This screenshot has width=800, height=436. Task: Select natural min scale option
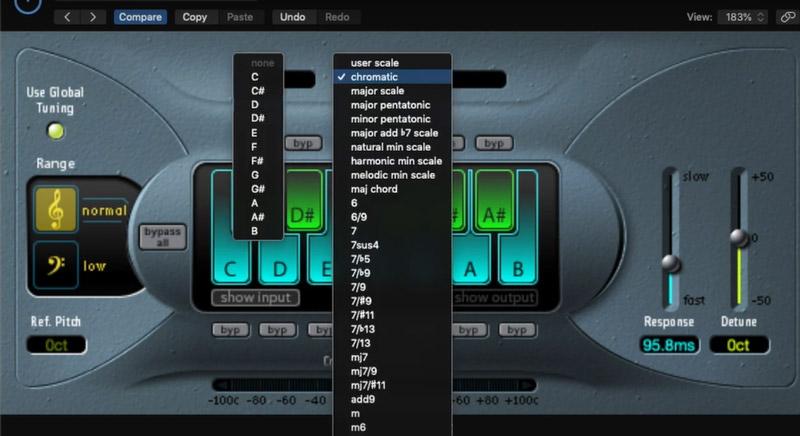pyautogui.click(x=392, y=147)
